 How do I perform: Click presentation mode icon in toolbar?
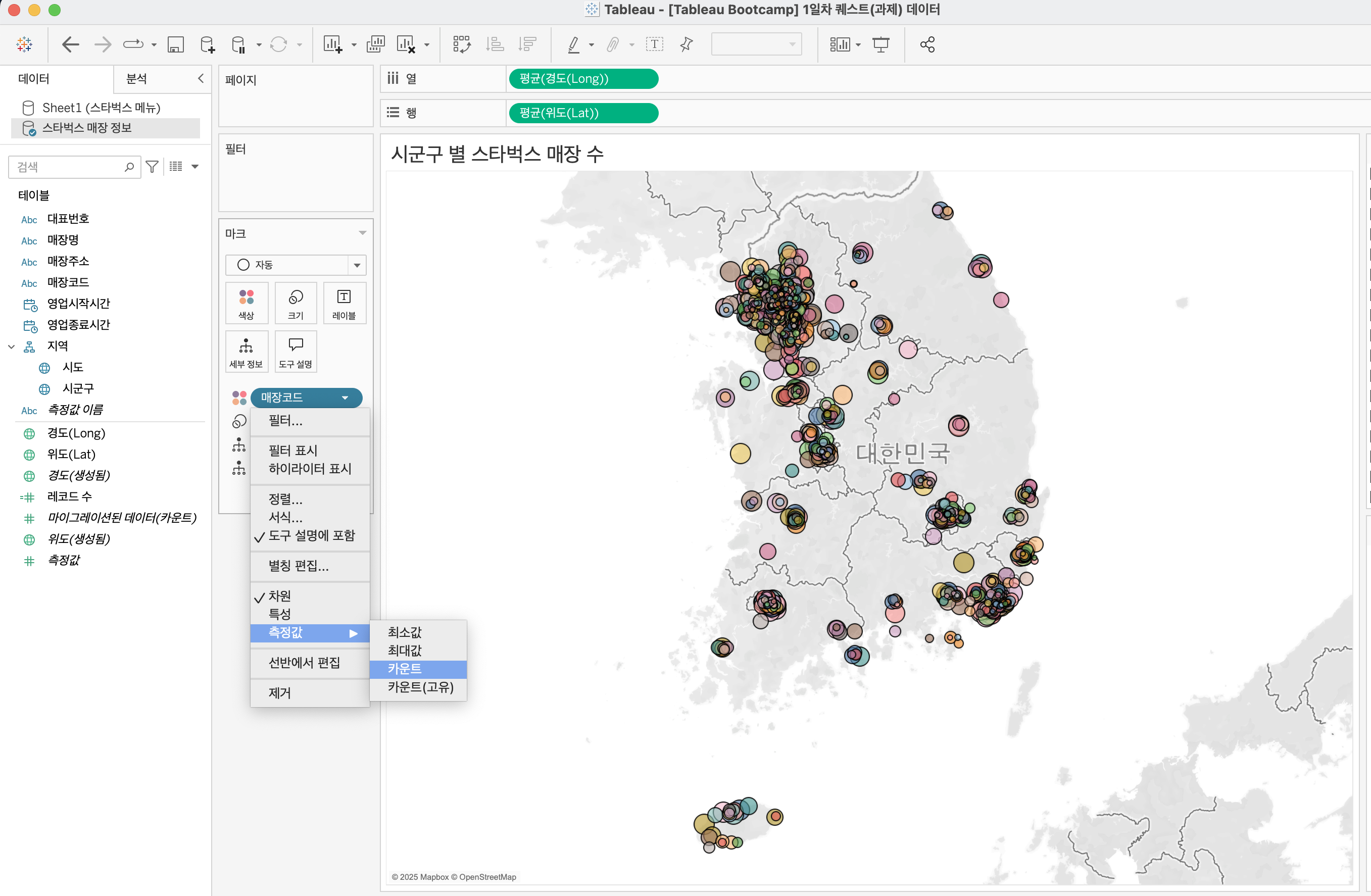click(x=880, y=44)
